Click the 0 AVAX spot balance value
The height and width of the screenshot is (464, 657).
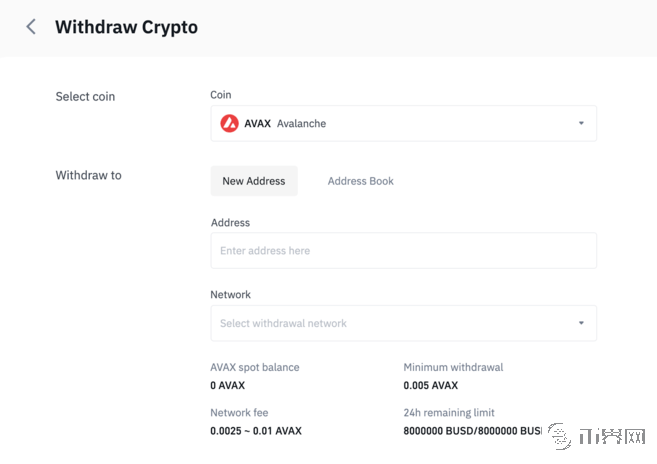tap(227, 385)
